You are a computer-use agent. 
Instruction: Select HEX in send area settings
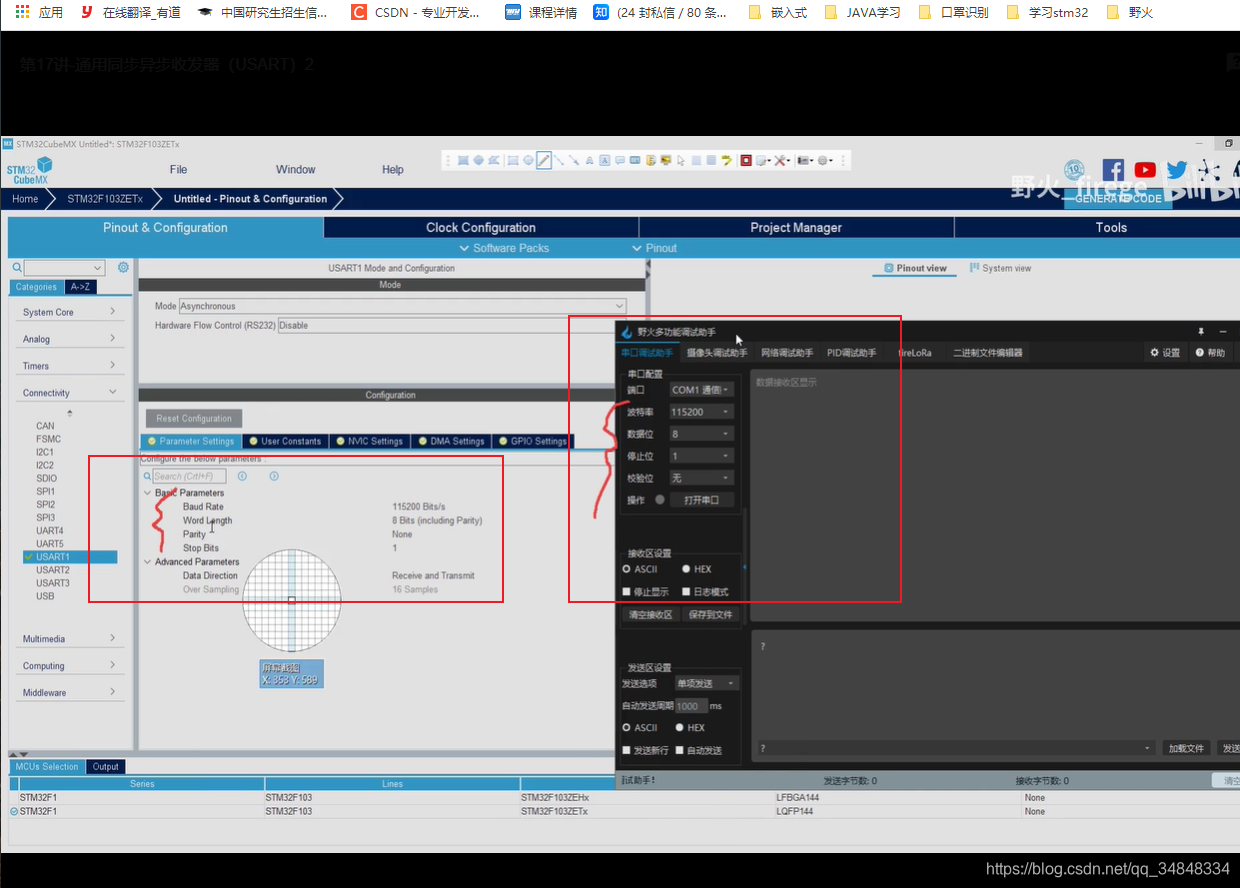[690, 728]
